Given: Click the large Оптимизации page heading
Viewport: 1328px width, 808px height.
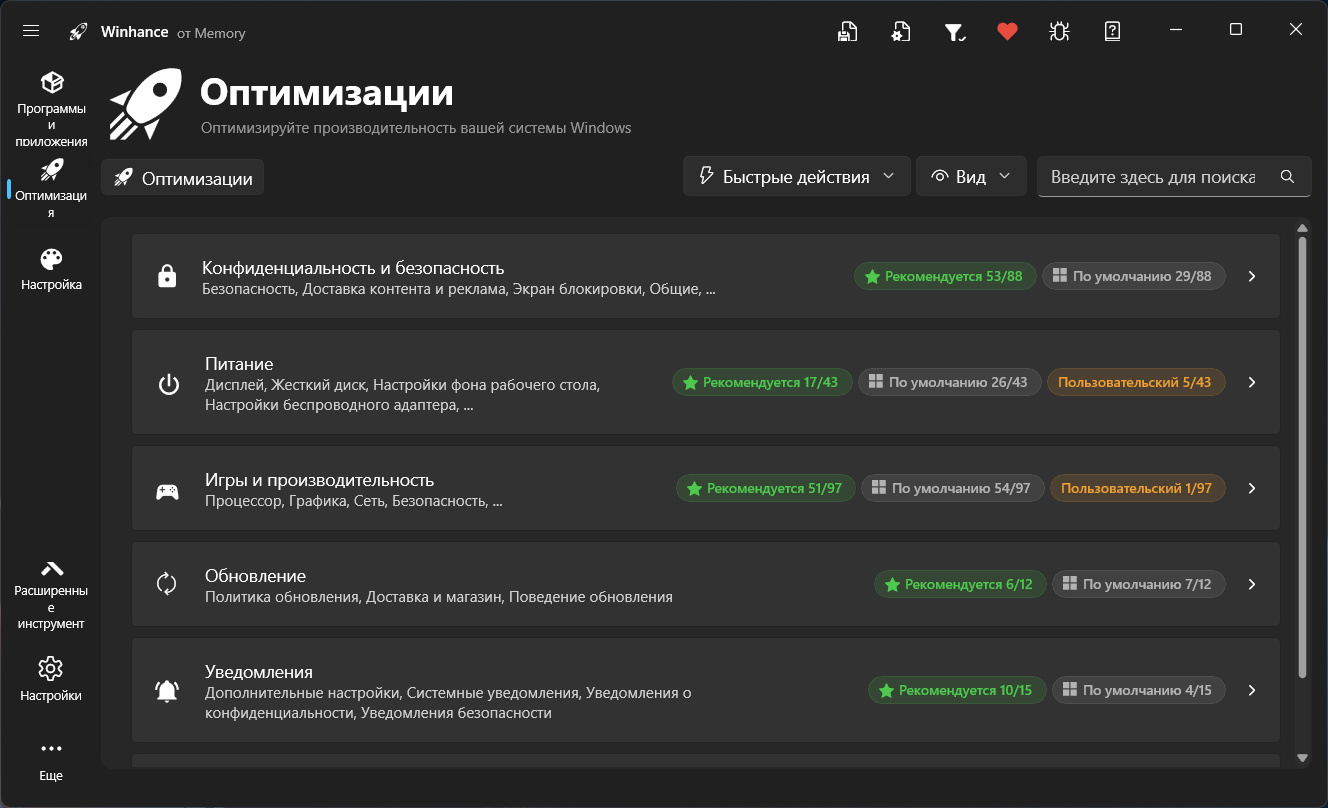Looking at the screenshot, I should [327, 93].
